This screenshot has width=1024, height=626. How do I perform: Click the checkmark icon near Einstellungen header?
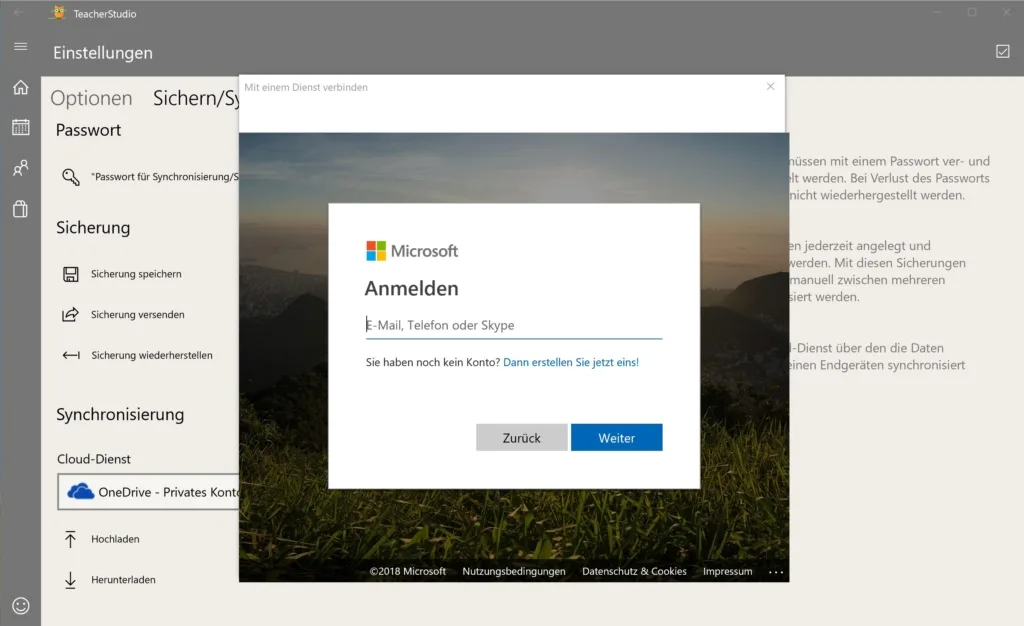pyautogui.click(x=1002, y=52)
